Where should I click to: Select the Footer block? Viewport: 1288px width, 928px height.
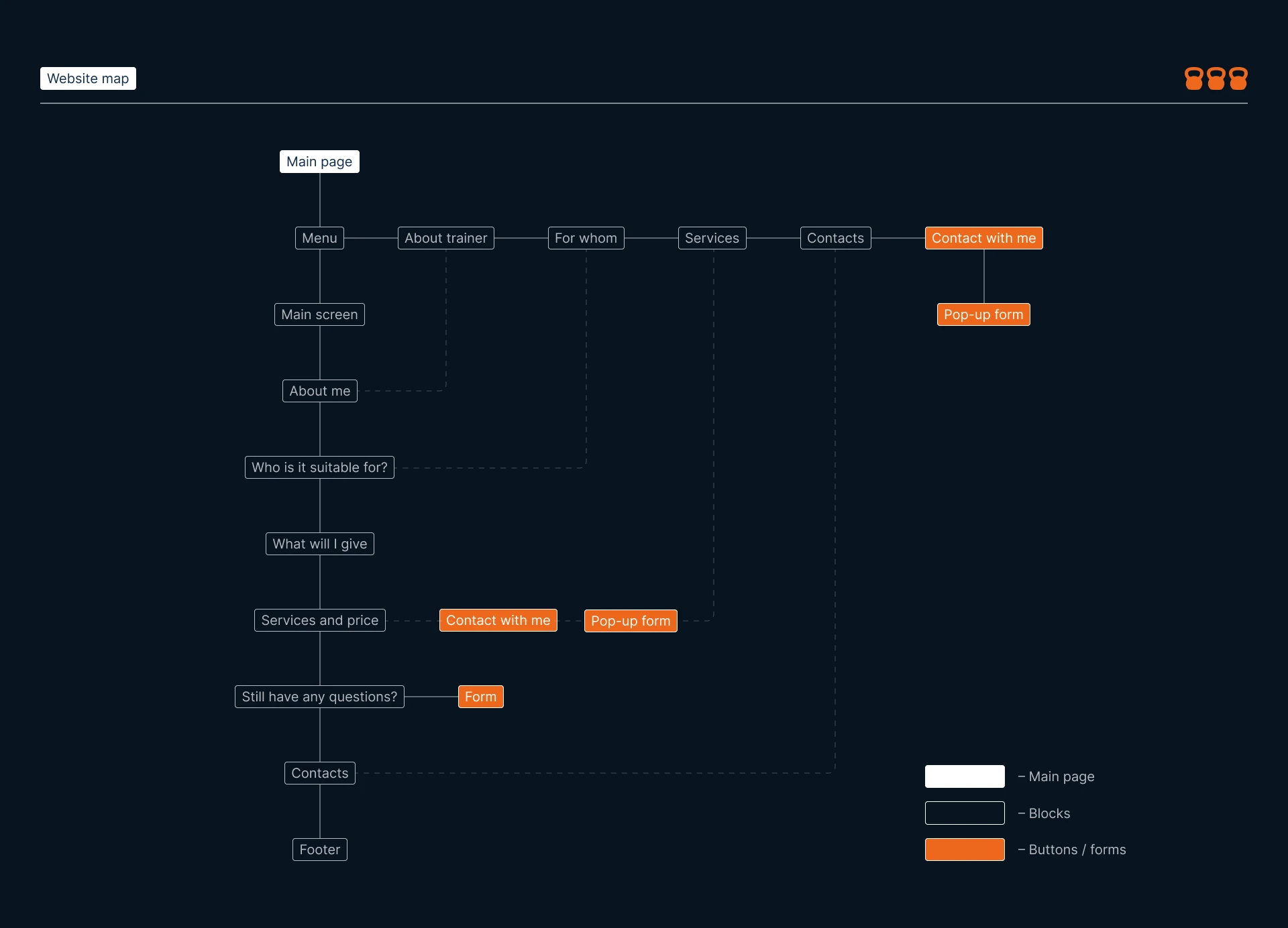coord(319,850)
